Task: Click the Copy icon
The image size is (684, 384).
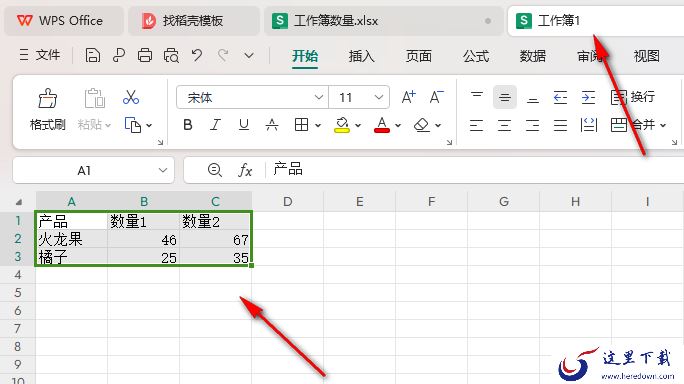Action: 133,125
